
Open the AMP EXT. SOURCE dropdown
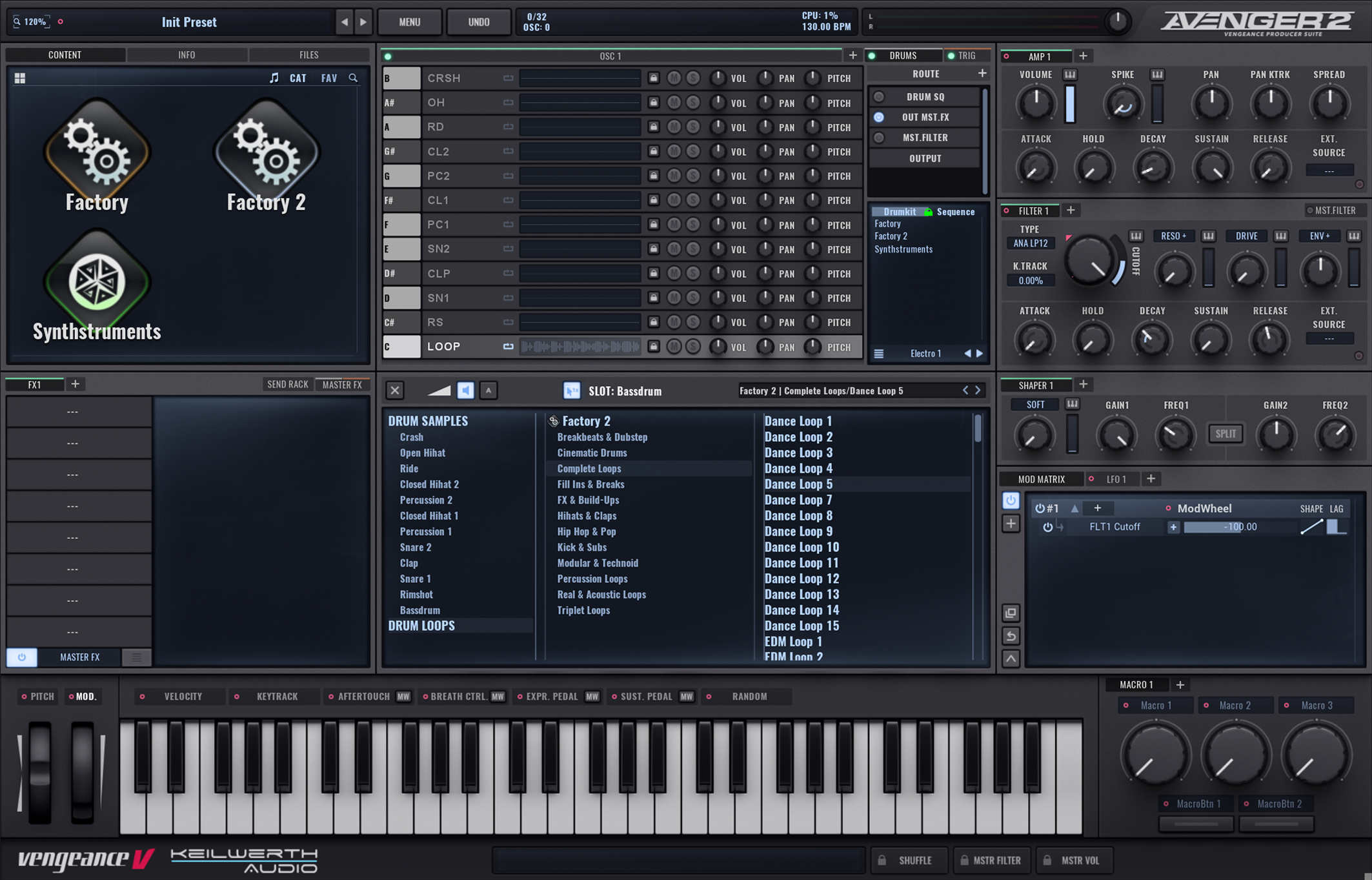[x=1329, y=171]
